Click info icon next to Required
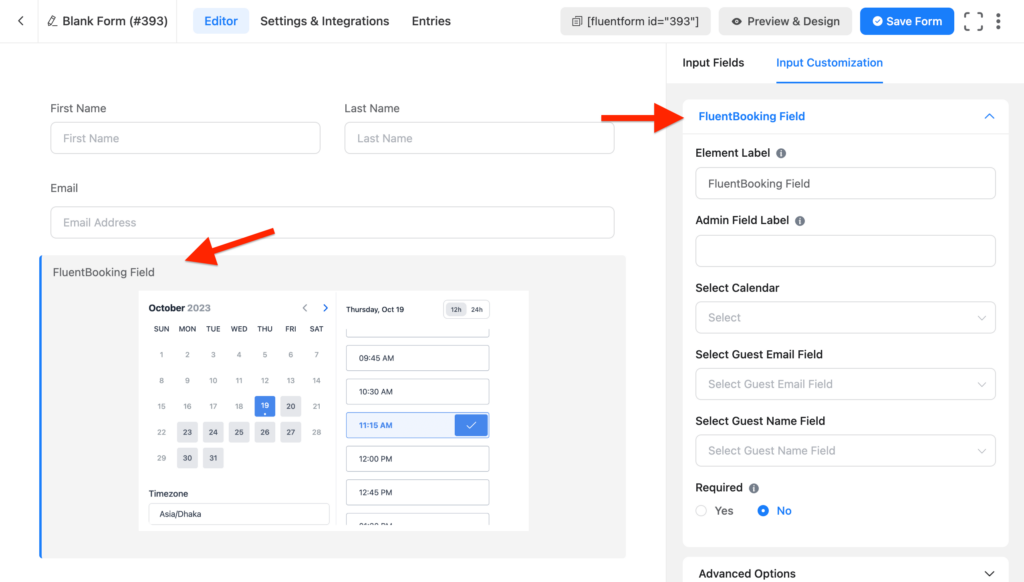This screenshot has width=1024, height=582. click(754, 488)
